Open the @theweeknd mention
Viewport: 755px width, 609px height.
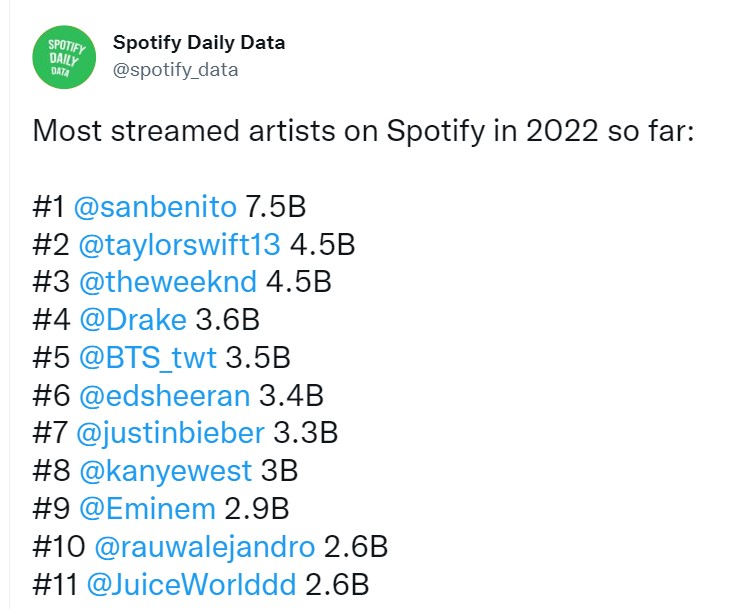click(x=168, y=282)
